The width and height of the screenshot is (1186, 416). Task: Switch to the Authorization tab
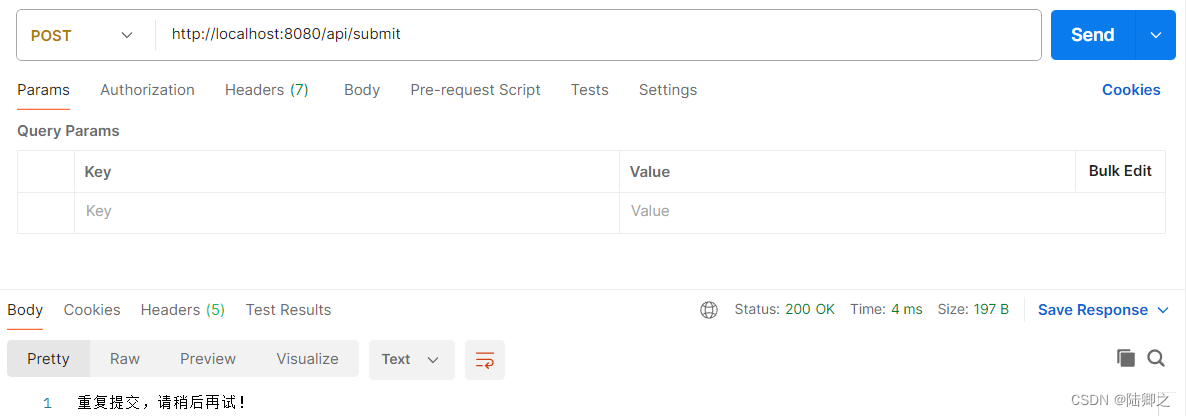(x=147, y=90)
